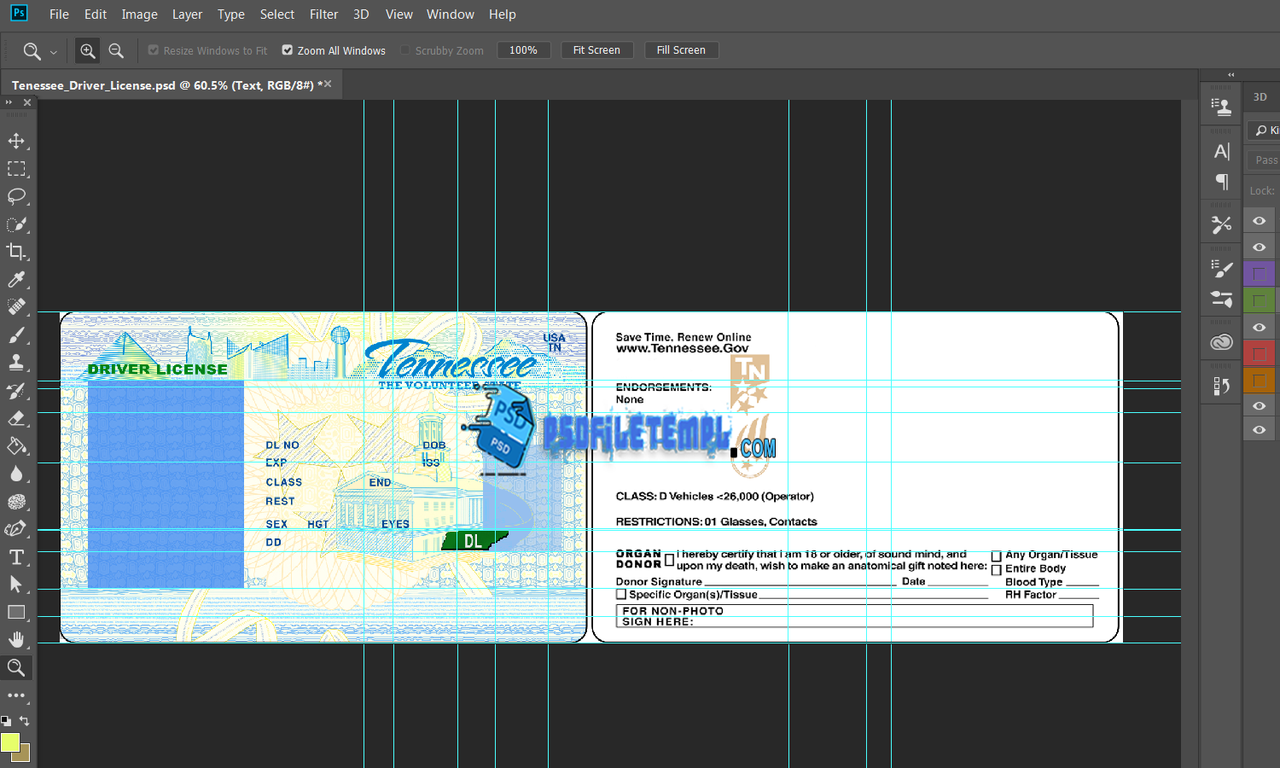Select the Path Selection tool

pyautogui.click(x=16, y=584)
